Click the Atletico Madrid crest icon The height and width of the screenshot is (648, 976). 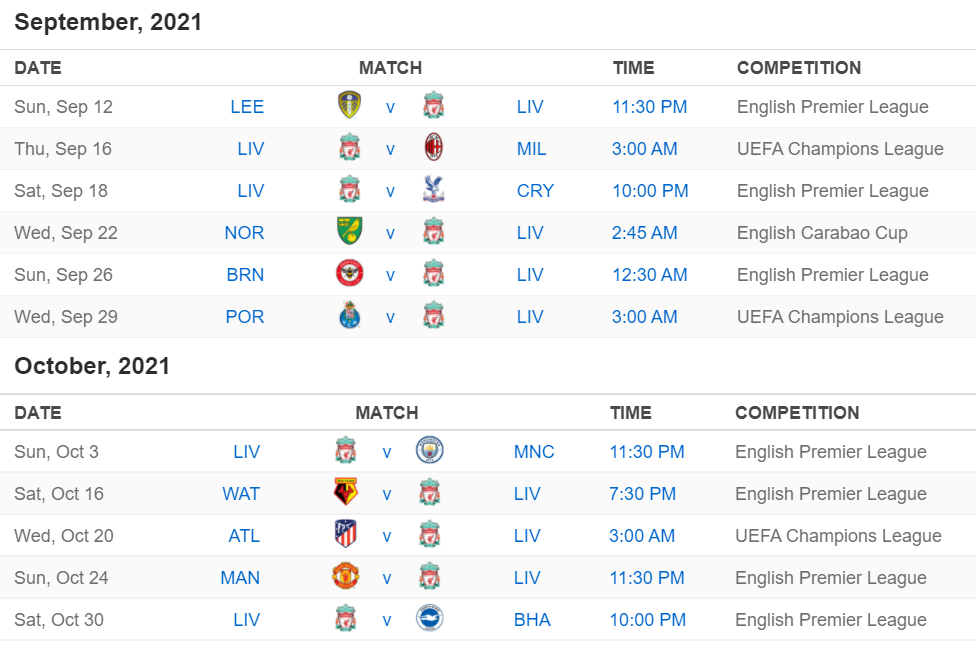pyautogui.click(x=345, y=534)
